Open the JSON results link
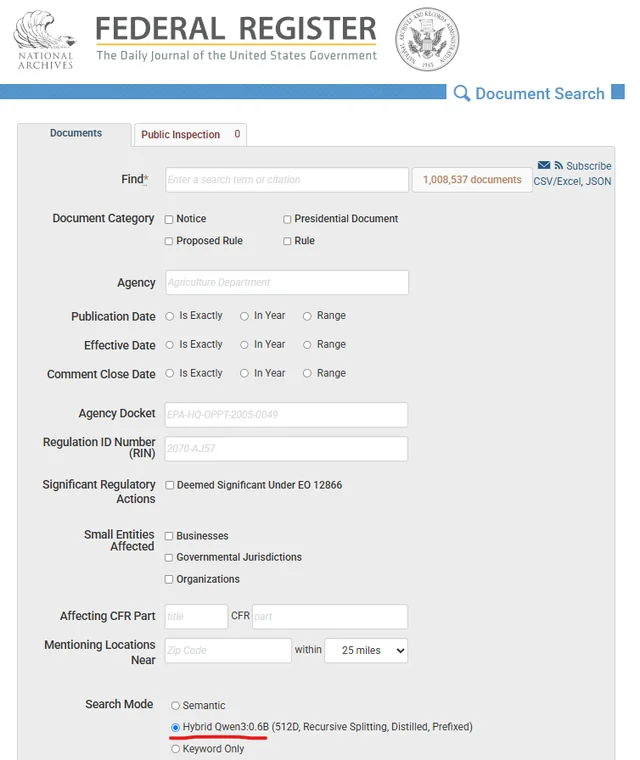 [598, 181]
